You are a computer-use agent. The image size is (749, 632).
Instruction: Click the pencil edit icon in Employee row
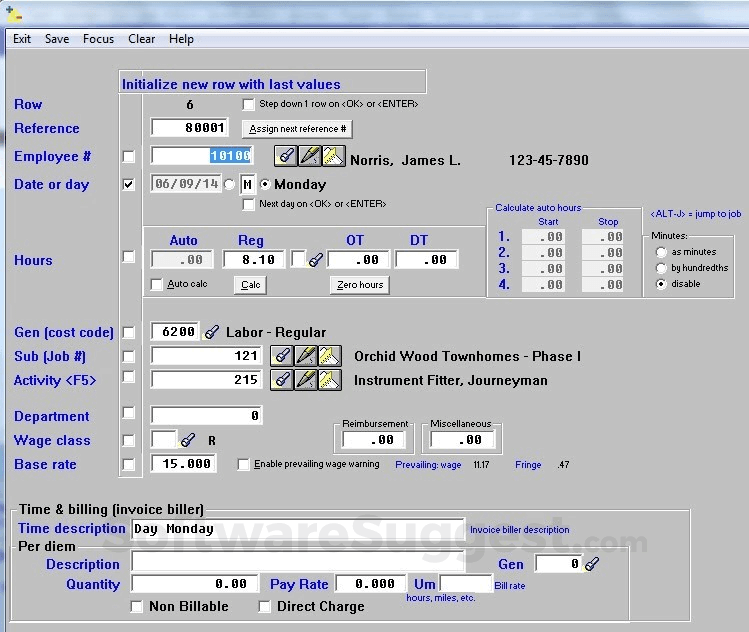tap(309, 156)
